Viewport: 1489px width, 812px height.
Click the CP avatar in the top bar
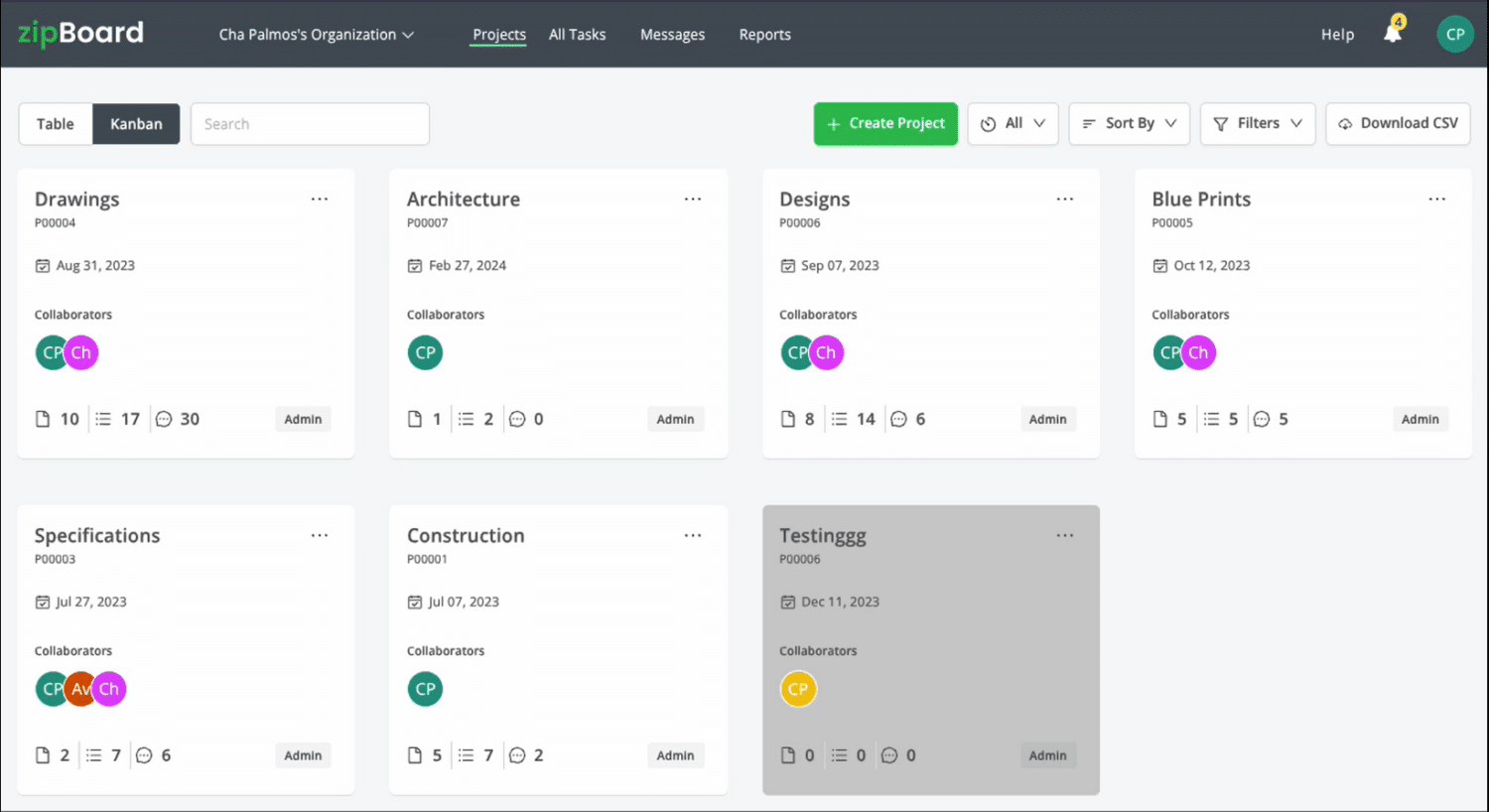click(x=1455, y=33)
